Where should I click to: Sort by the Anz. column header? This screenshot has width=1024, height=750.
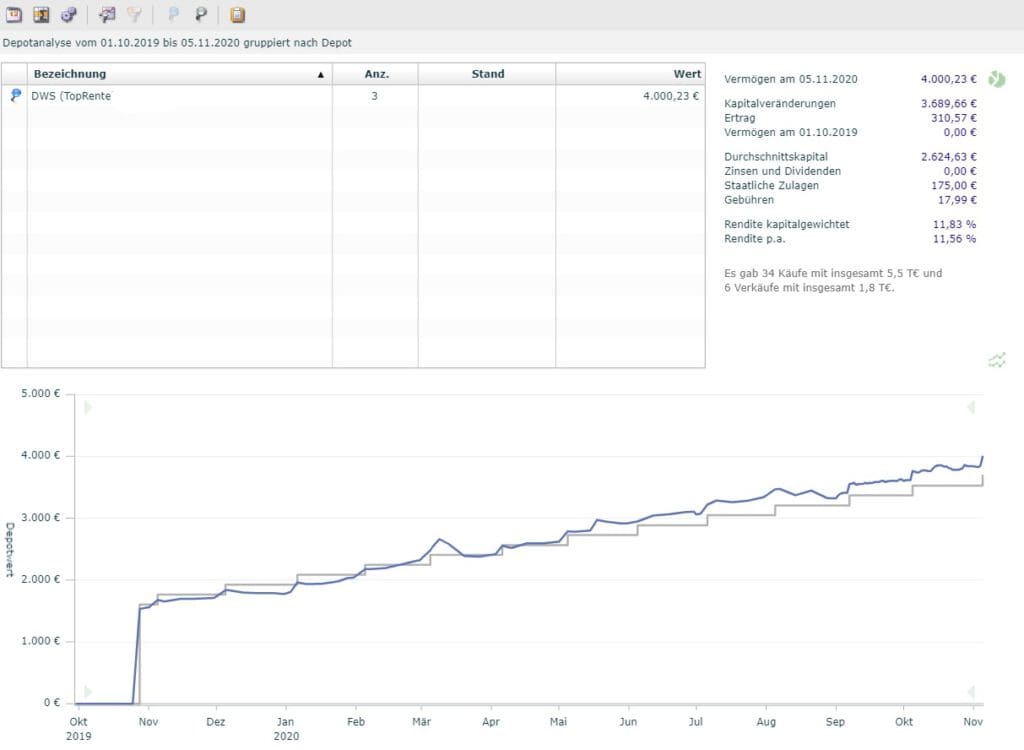376,74
